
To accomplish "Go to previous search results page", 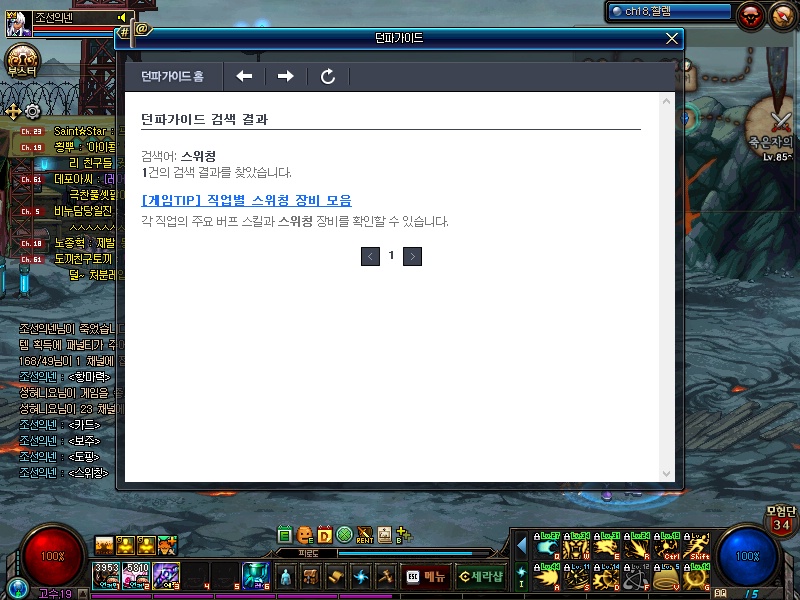I will [370, 256].
